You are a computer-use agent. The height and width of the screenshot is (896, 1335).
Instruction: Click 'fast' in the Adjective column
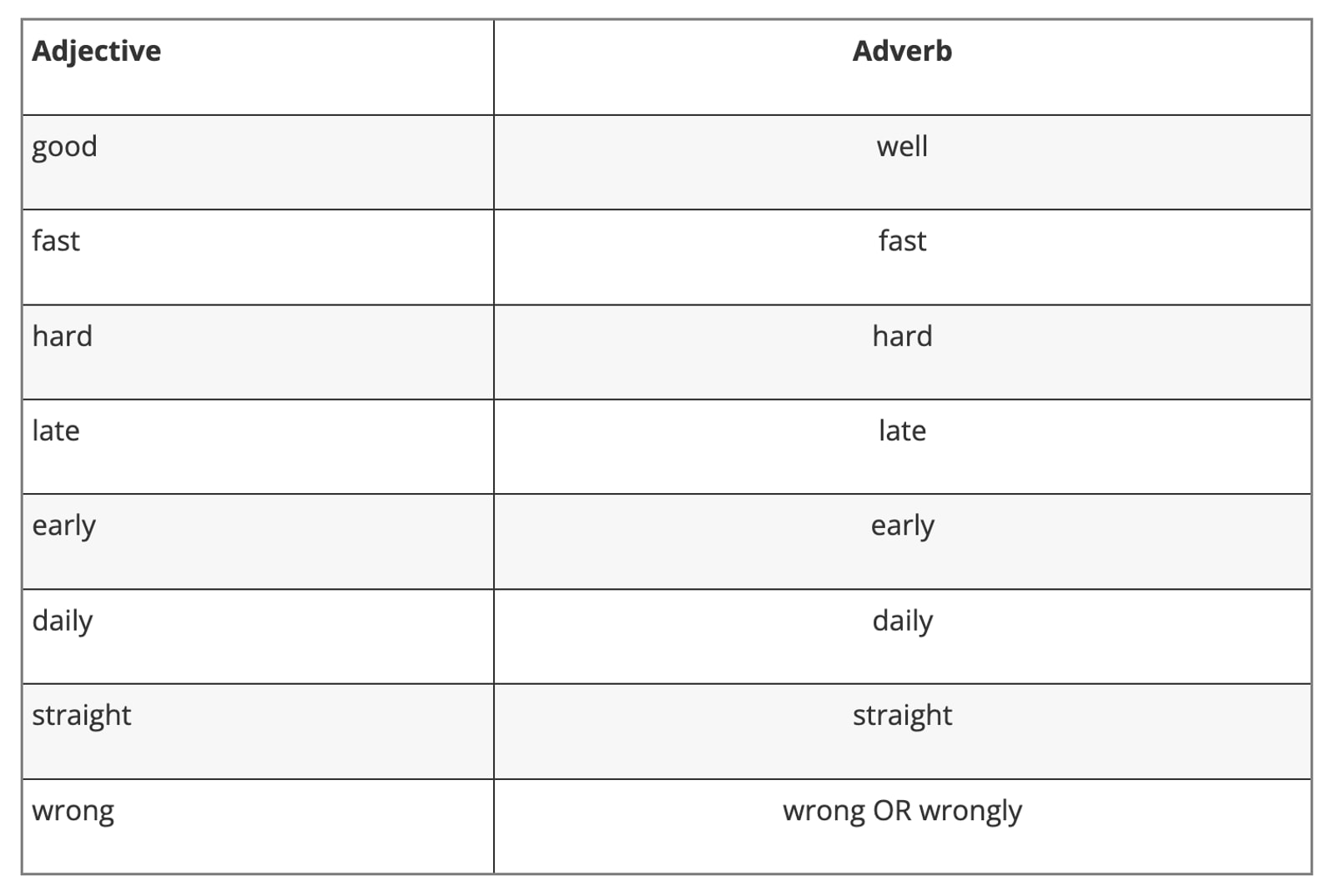tap(56, 241)
